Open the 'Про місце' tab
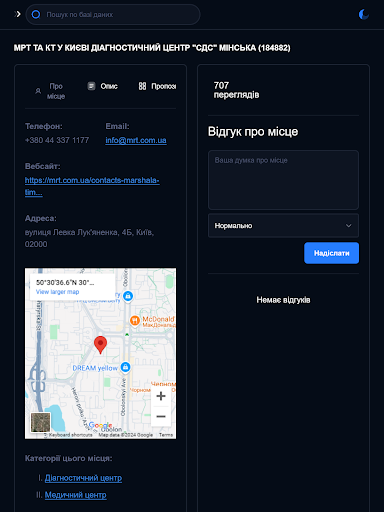The height and width of the screenshot is (512, 384). click(x=50, y=91)
